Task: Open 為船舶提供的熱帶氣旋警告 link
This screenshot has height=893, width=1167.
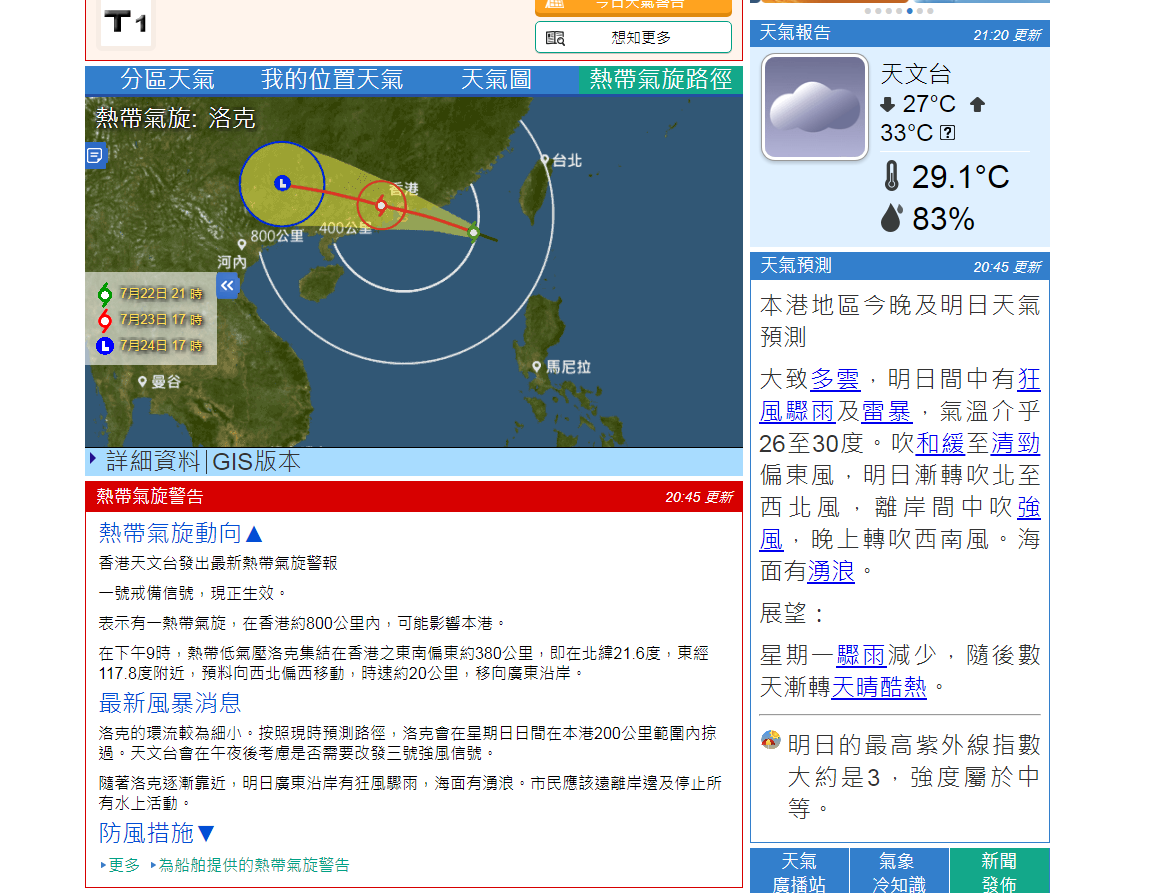Action: [254, 865]
